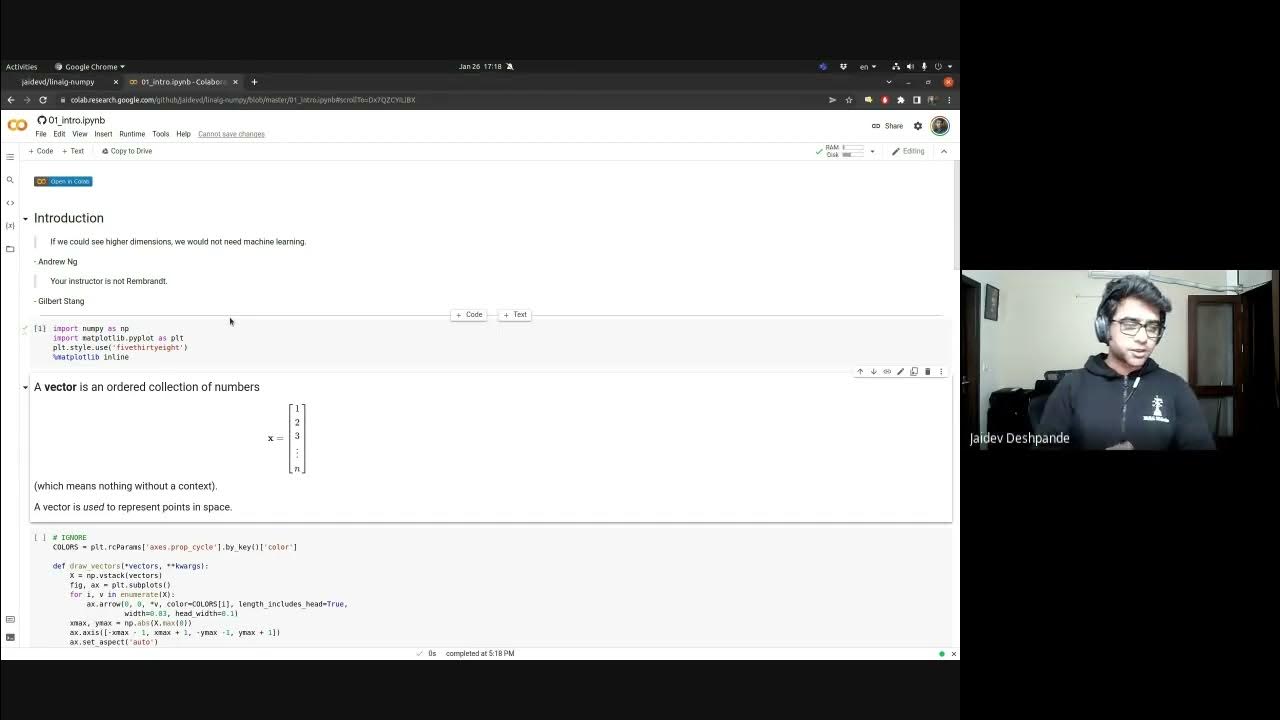Open the File menu
The height and width of the screenshot is (720, 1280).
(41, 134)
